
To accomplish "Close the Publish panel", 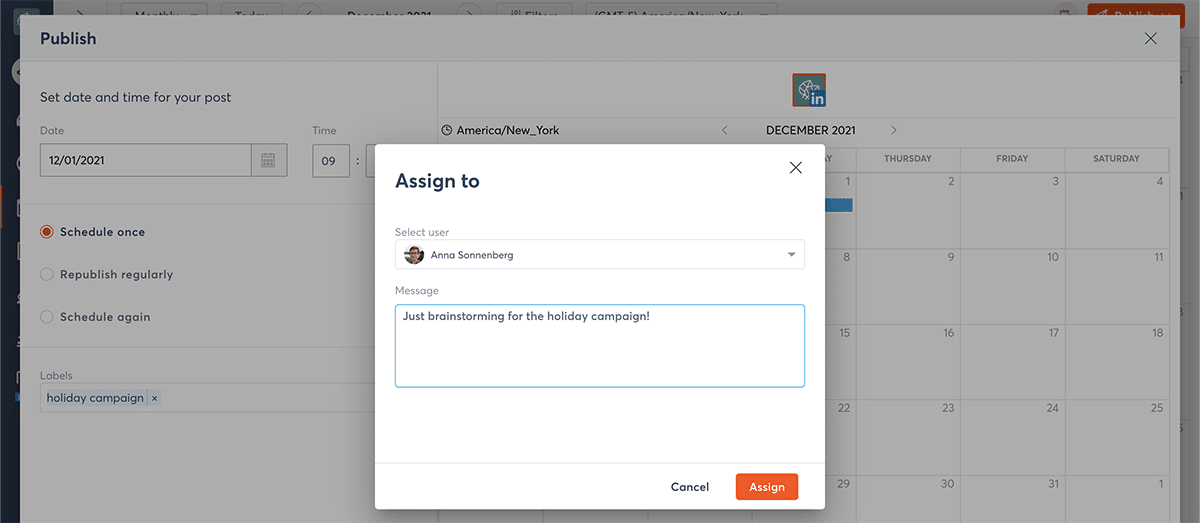I will pos(1150,39).
